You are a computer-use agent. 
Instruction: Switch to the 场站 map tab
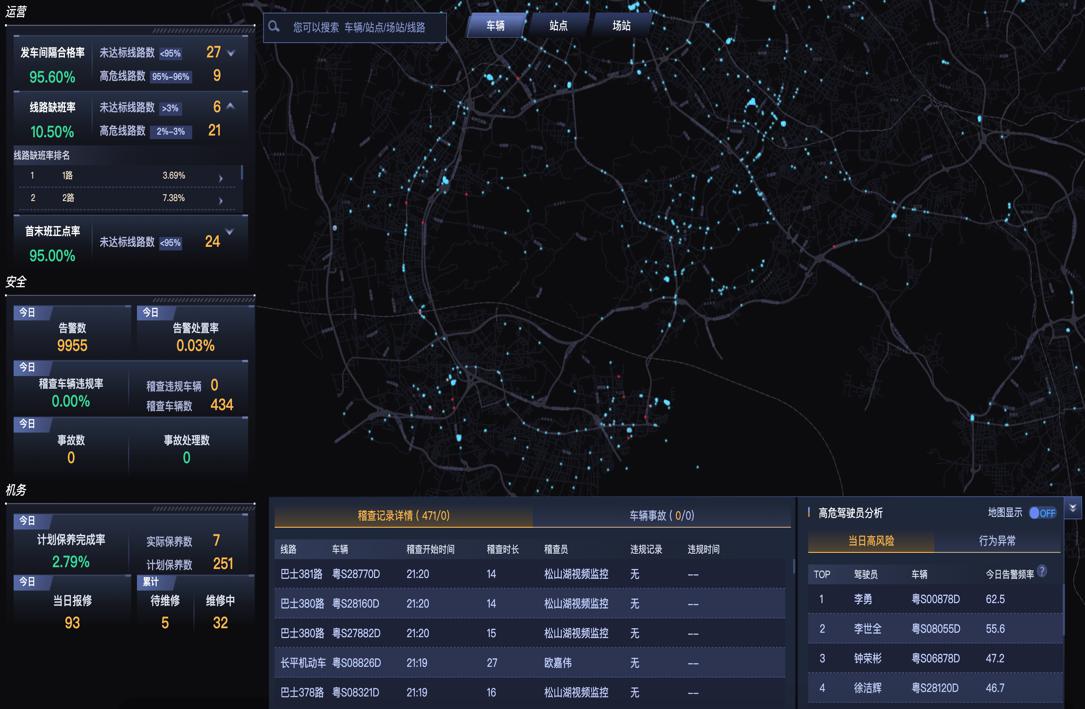point(621,26)
